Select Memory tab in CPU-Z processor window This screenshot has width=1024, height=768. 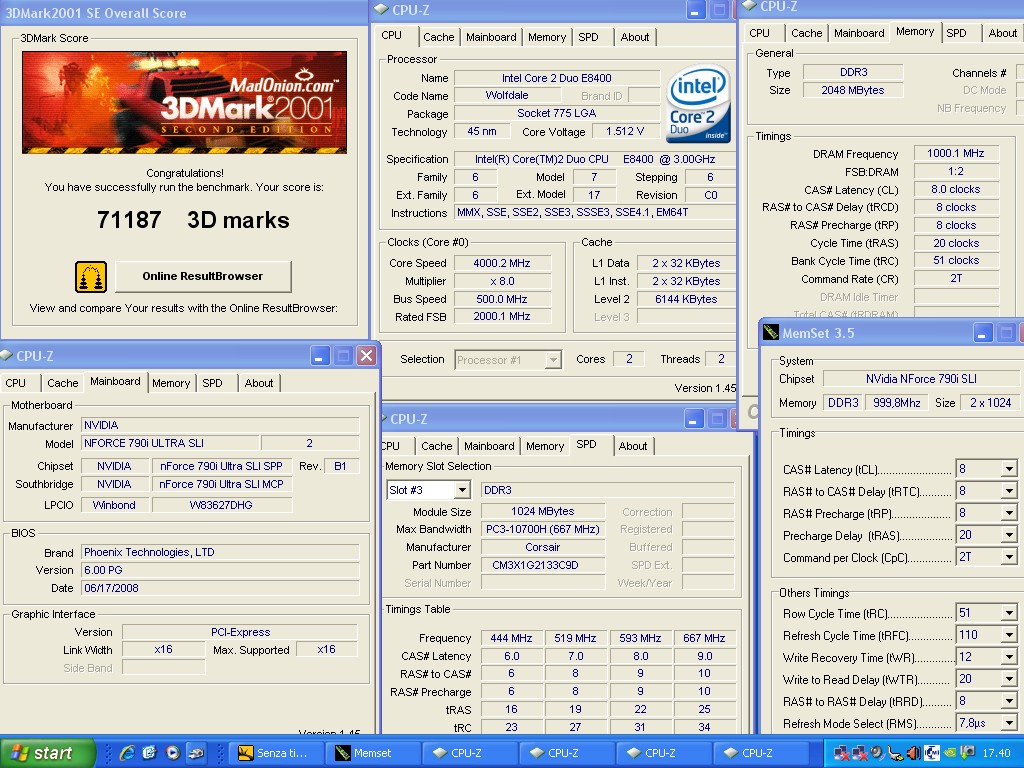[x=547, y=37]
